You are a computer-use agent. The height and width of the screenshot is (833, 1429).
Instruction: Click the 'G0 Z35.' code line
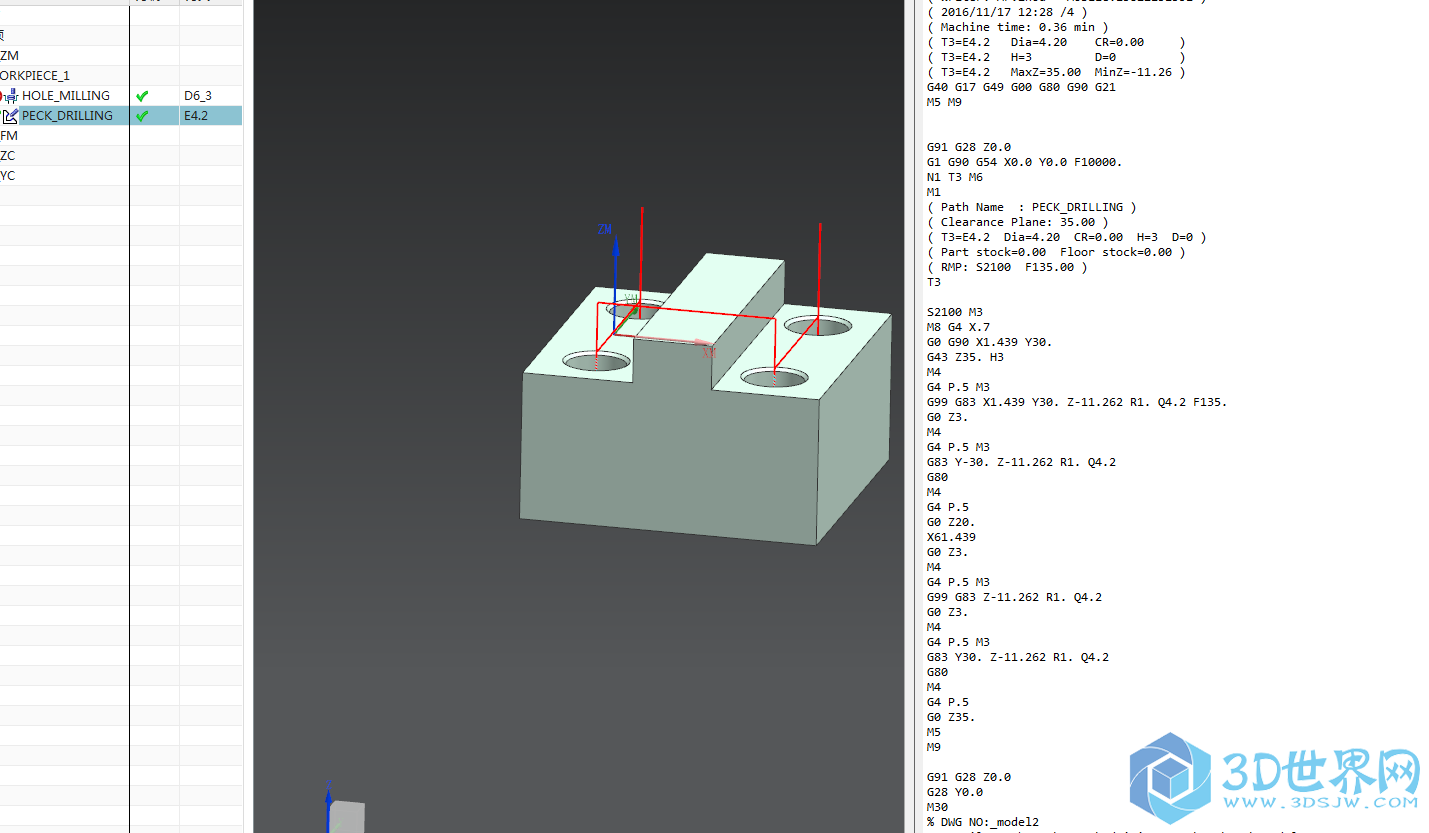pos(951,717)
